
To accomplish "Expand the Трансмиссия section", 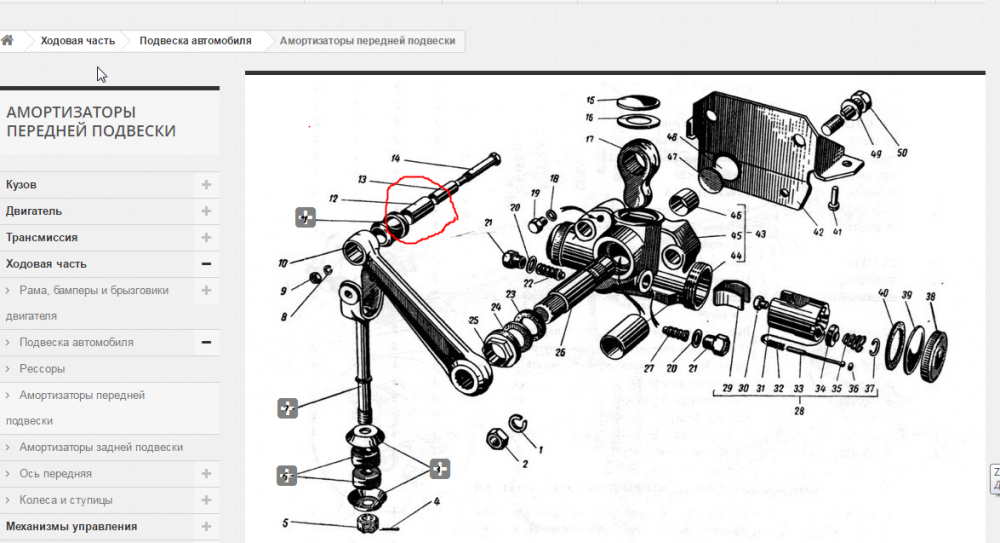I will click(206, 238).
